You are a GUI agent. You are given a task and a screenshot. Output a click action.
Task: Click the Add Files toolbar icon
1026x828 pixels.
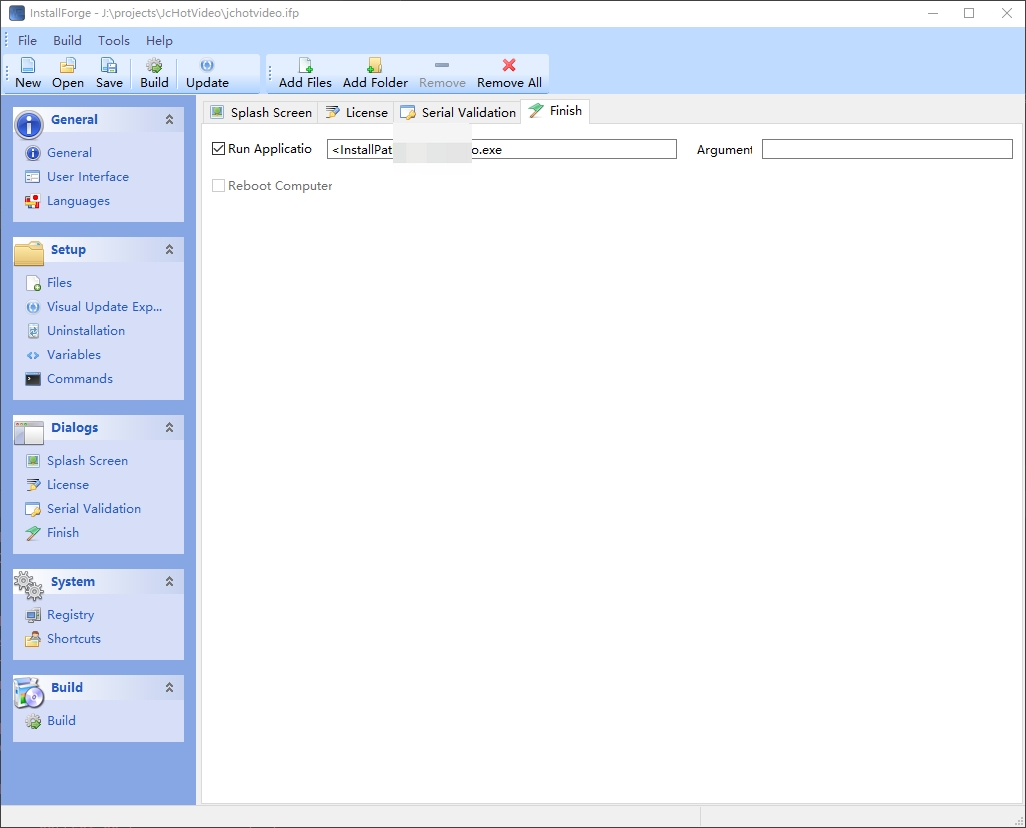305,65
